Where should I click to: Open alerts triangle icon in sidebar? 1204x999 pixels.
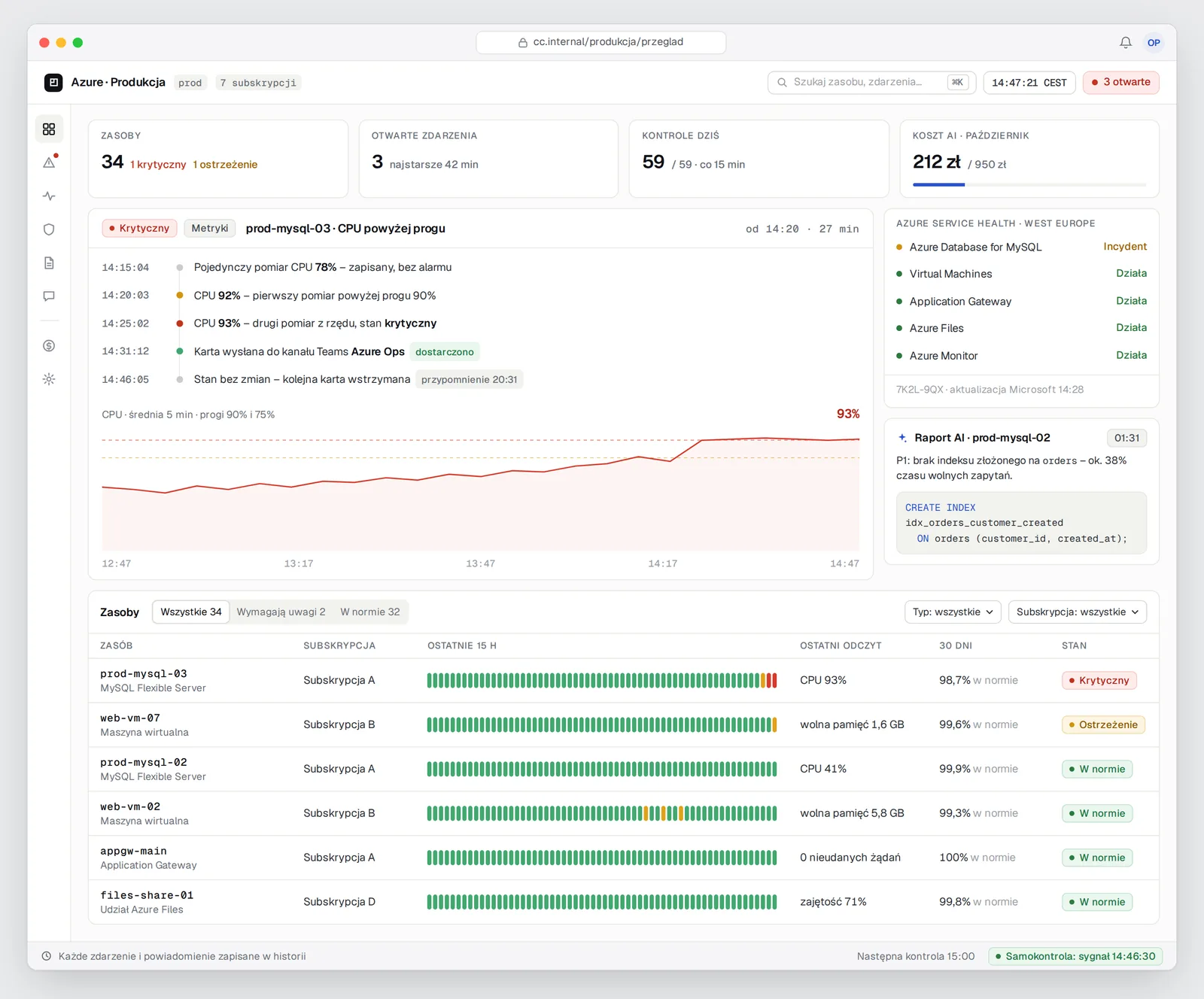click(x=49, y=162)
